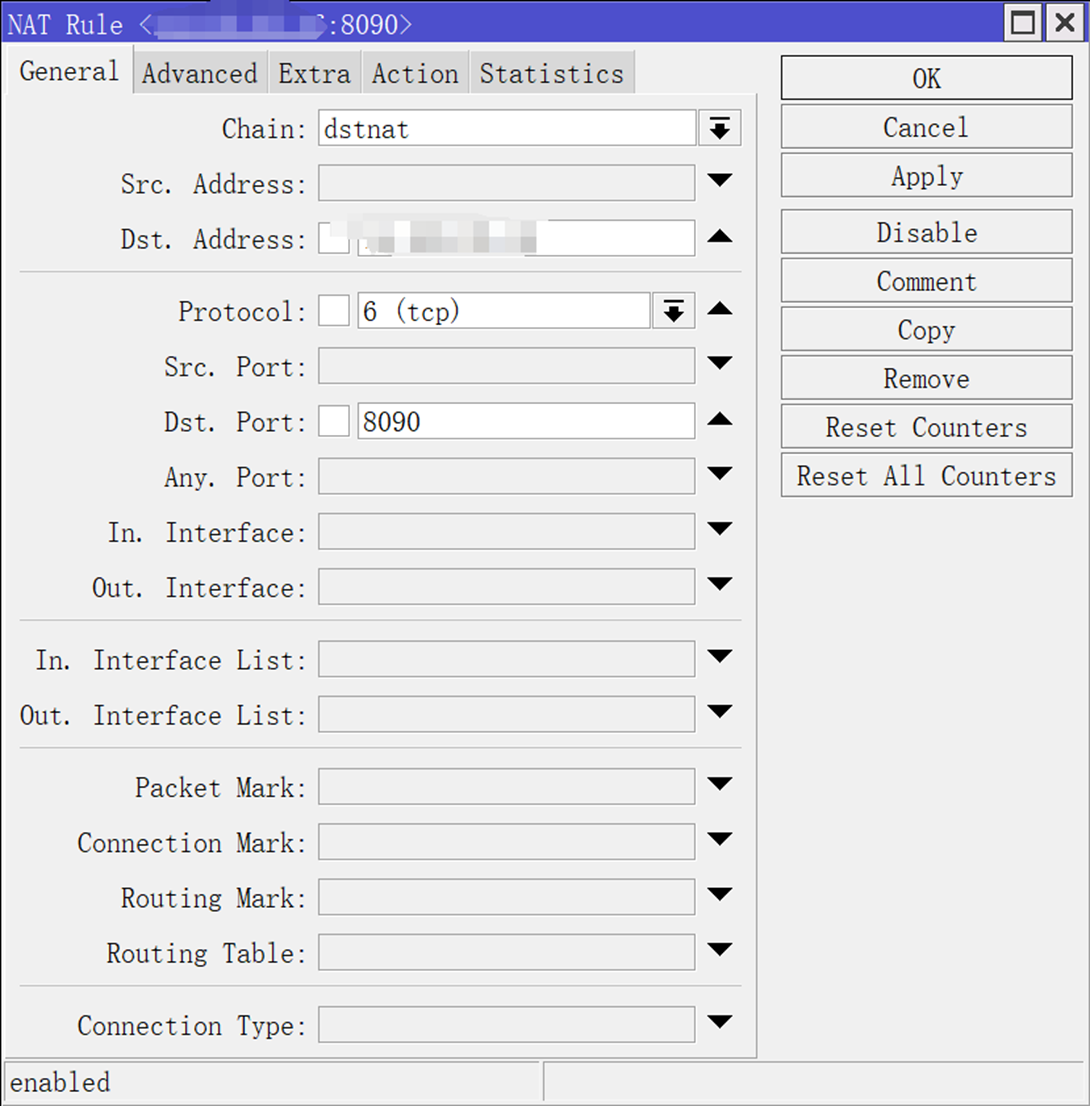Image resolution: width=1090 pixels, height=1106 pixels.
Task: Expand the Out. Interface List arrow
Action: coord(720,712)
